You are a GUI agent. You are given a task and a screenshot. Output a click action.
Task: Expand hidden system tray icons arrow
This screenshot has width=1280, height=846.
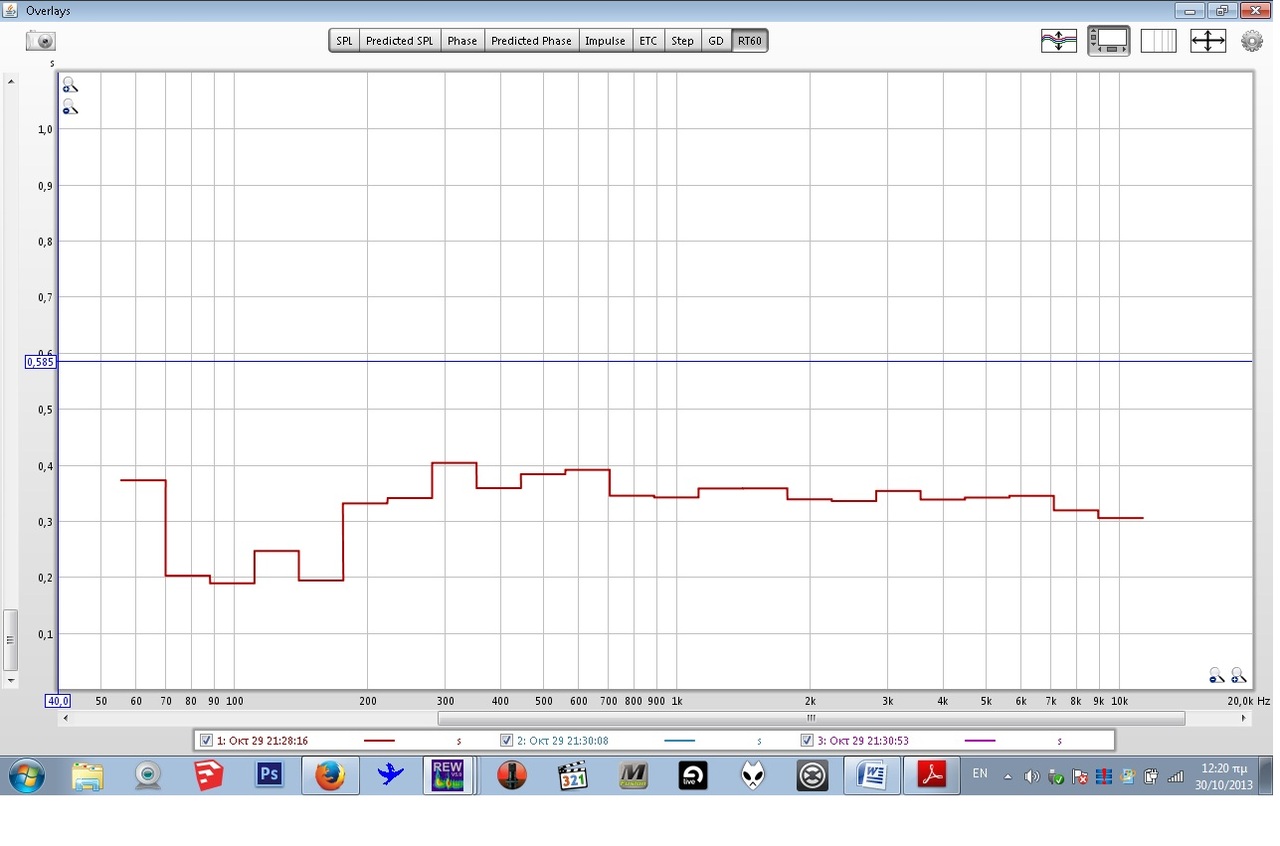(1007, 776)
